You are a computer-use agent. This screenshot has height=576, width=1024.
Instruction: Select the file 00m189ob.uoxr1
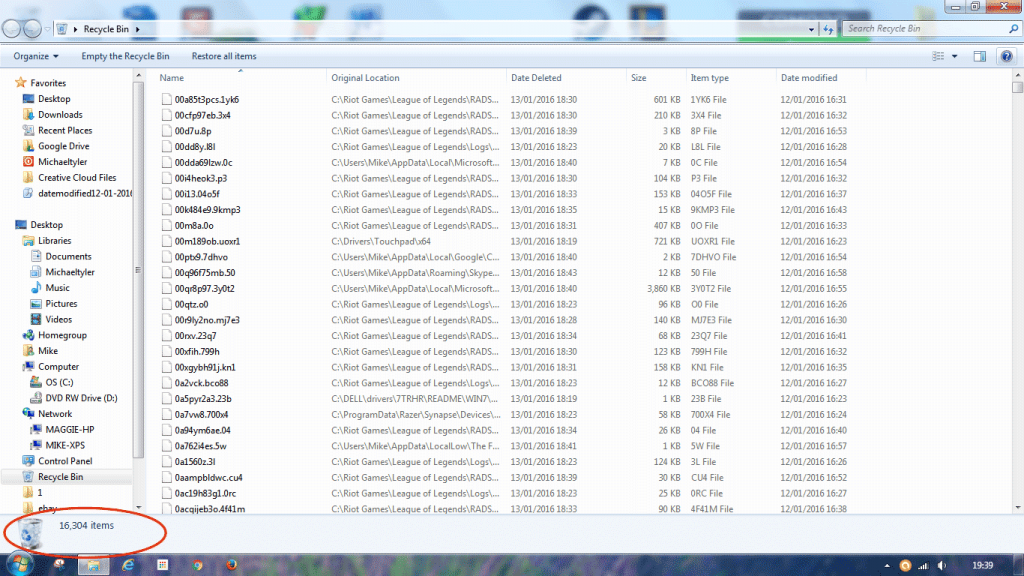pyautogui.click(x=207, y=241)
